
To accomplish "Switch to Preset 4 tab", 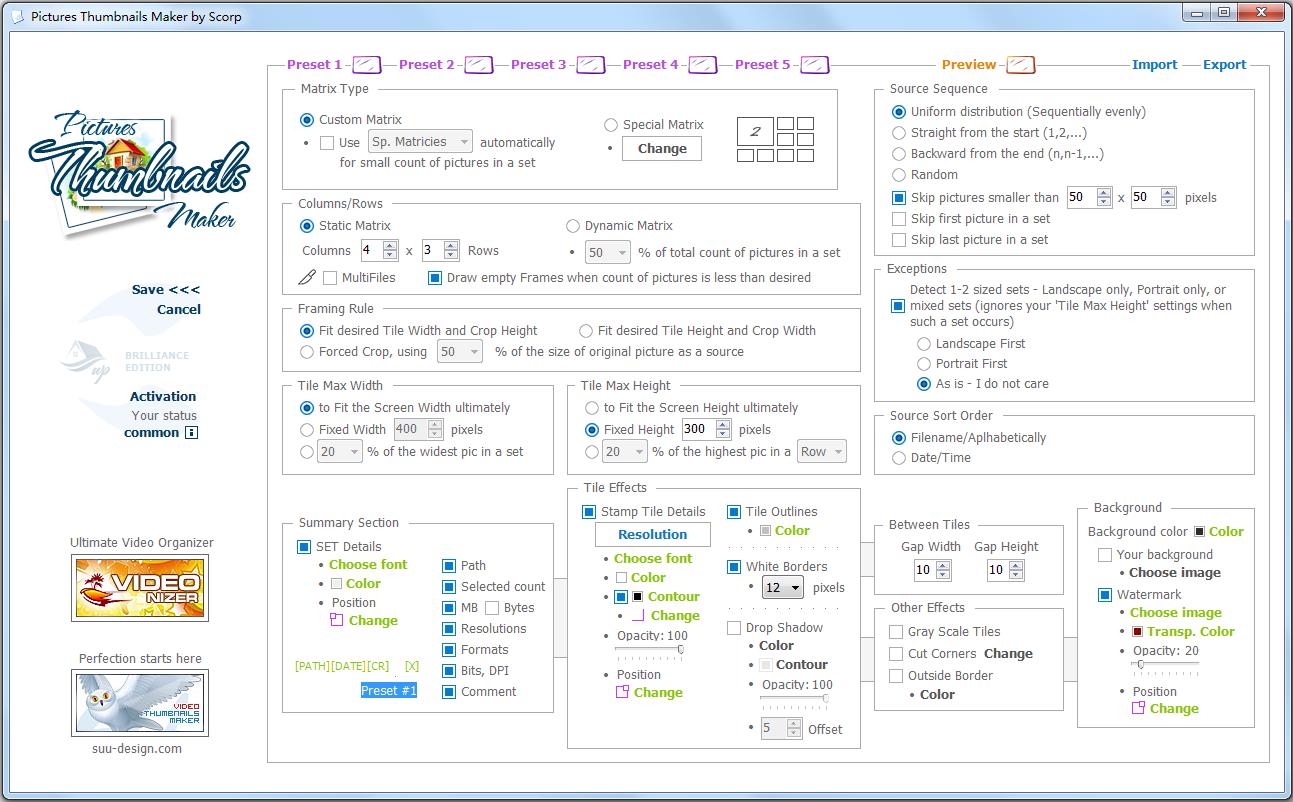I will click(650, 65).
